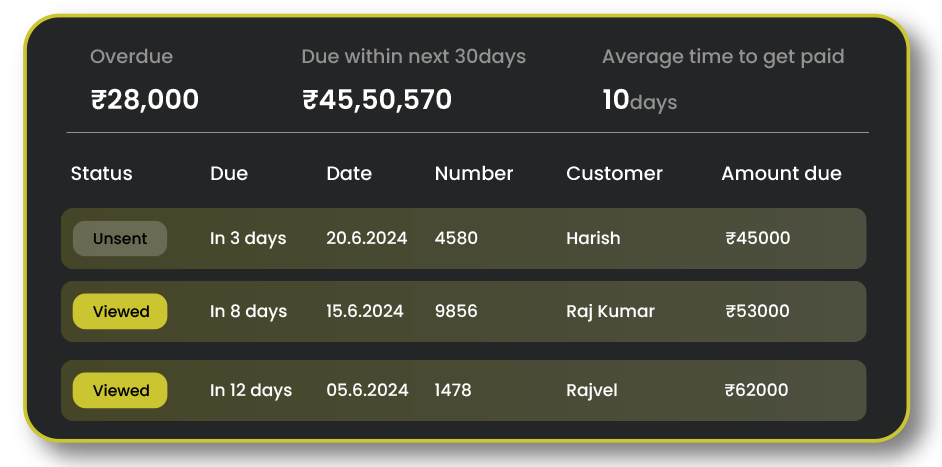Sort by the Number column header
942x467 pixels.
[474, 174]
